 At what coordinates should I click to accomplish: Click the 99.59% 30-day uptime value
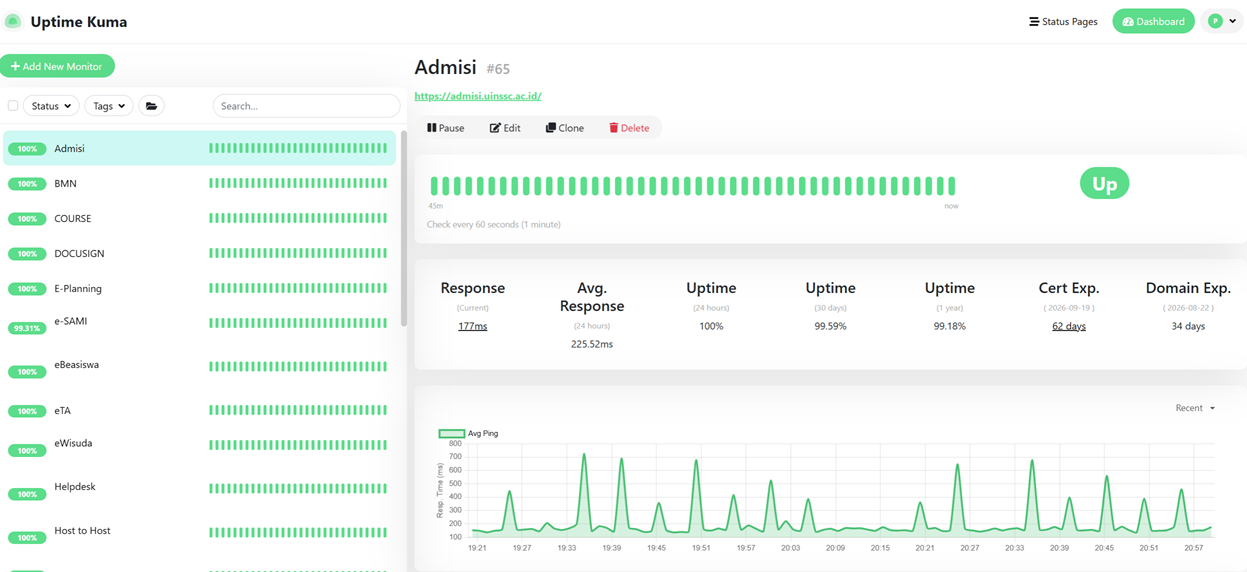(830, 326)
